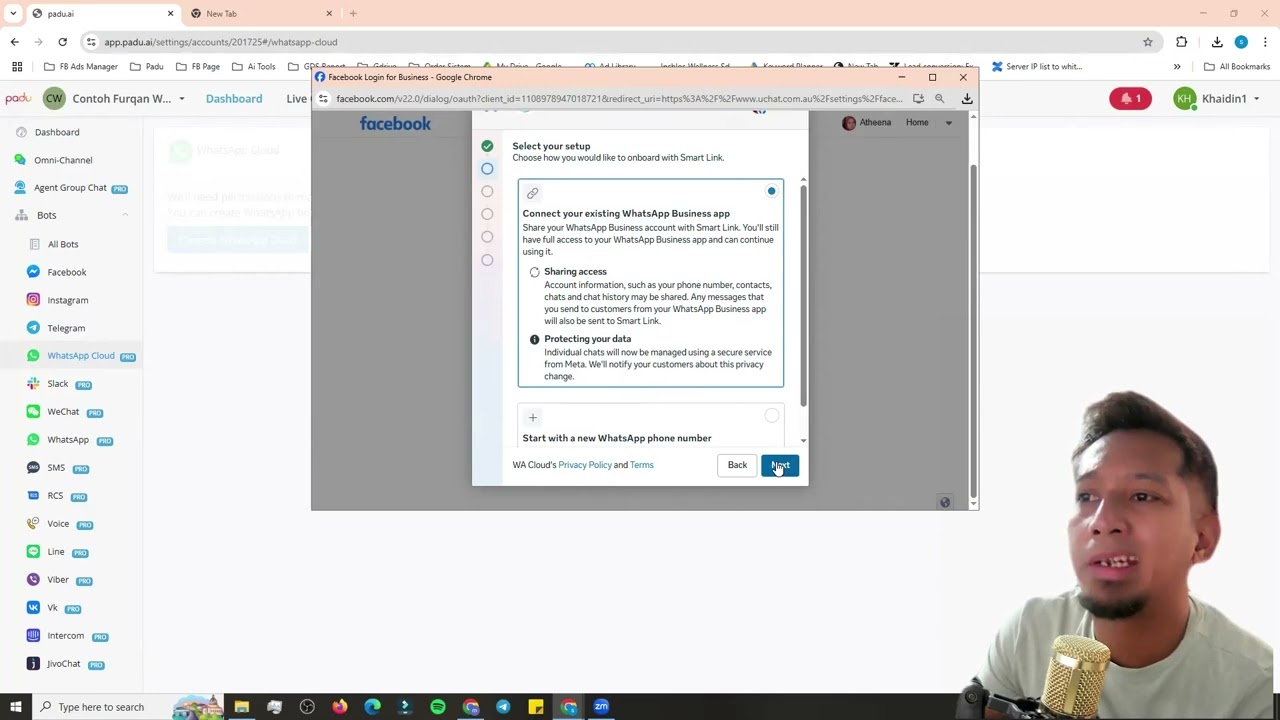Open the Privacy Policy link
Image resolution: width=1280 pixels, height=720 pixels.
coord(585,465)
